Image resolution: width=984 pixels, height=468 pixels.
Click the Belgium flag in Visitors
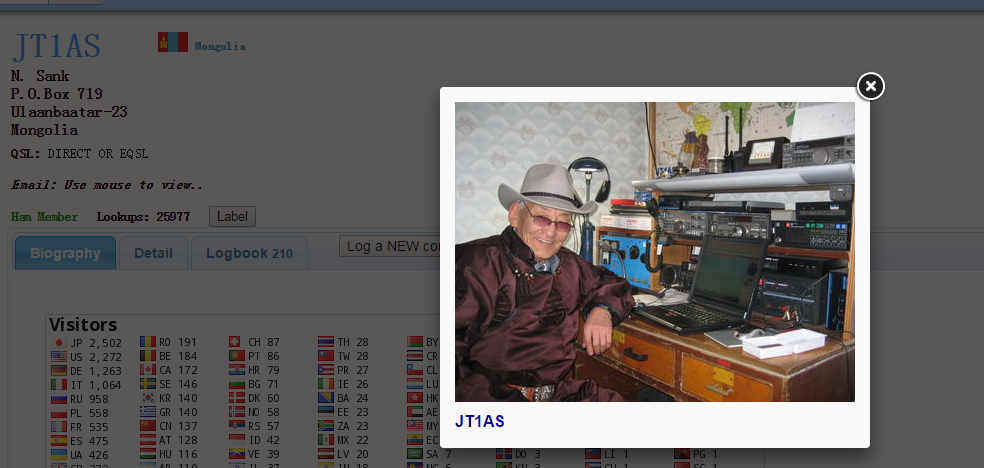pyautogui.click(x=147, y=356)
